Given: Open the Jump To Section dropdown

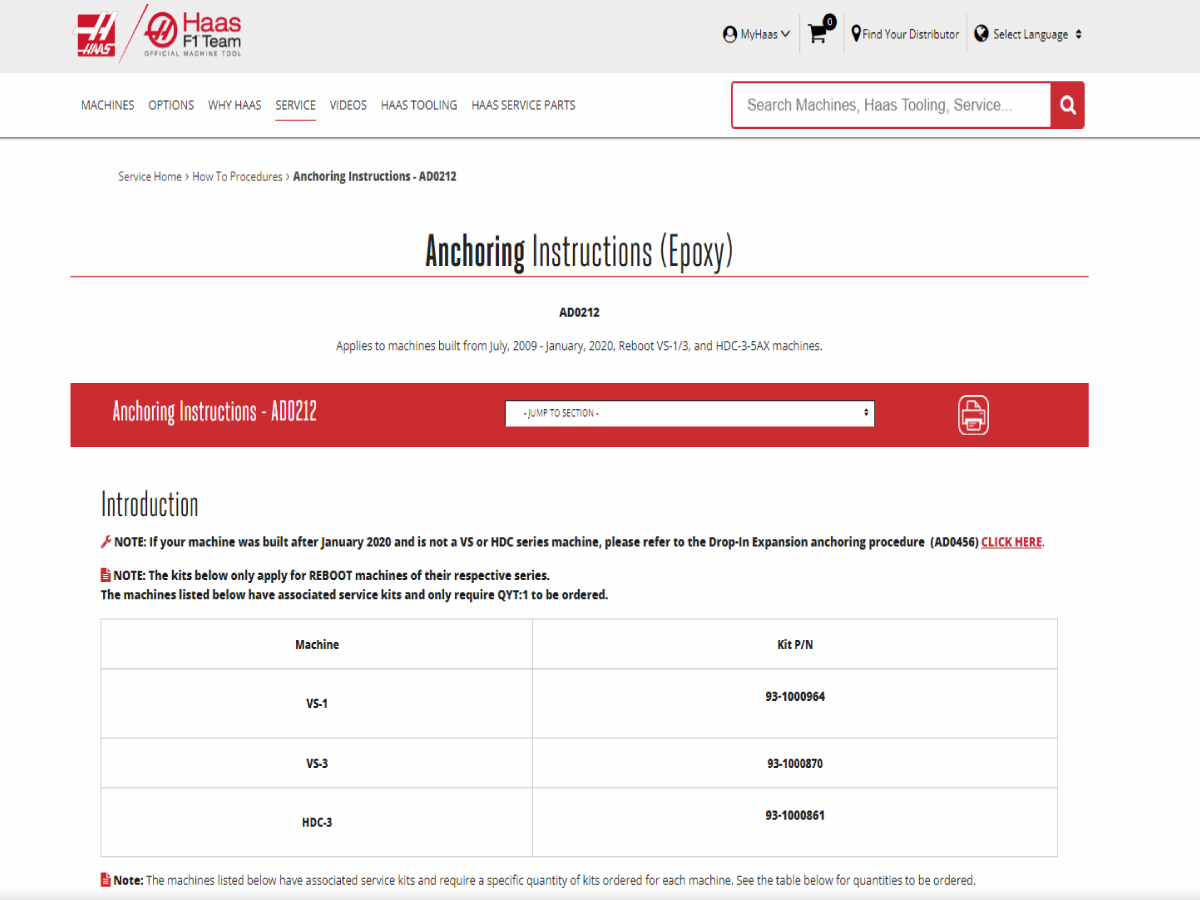Looking at the screenshot, I should pos(690,413).
